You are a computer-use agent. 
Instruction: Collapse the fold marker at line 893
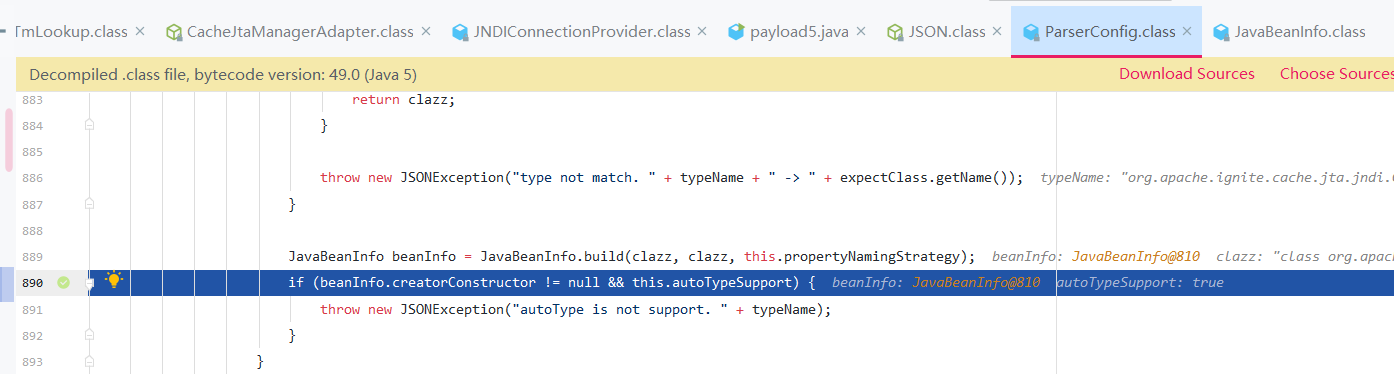89,361
